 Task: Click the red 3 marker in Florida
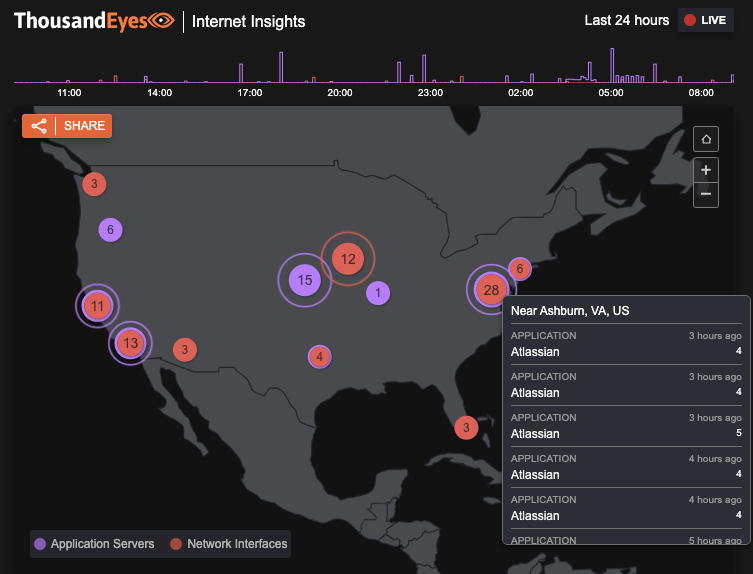[x=466, y=427]
